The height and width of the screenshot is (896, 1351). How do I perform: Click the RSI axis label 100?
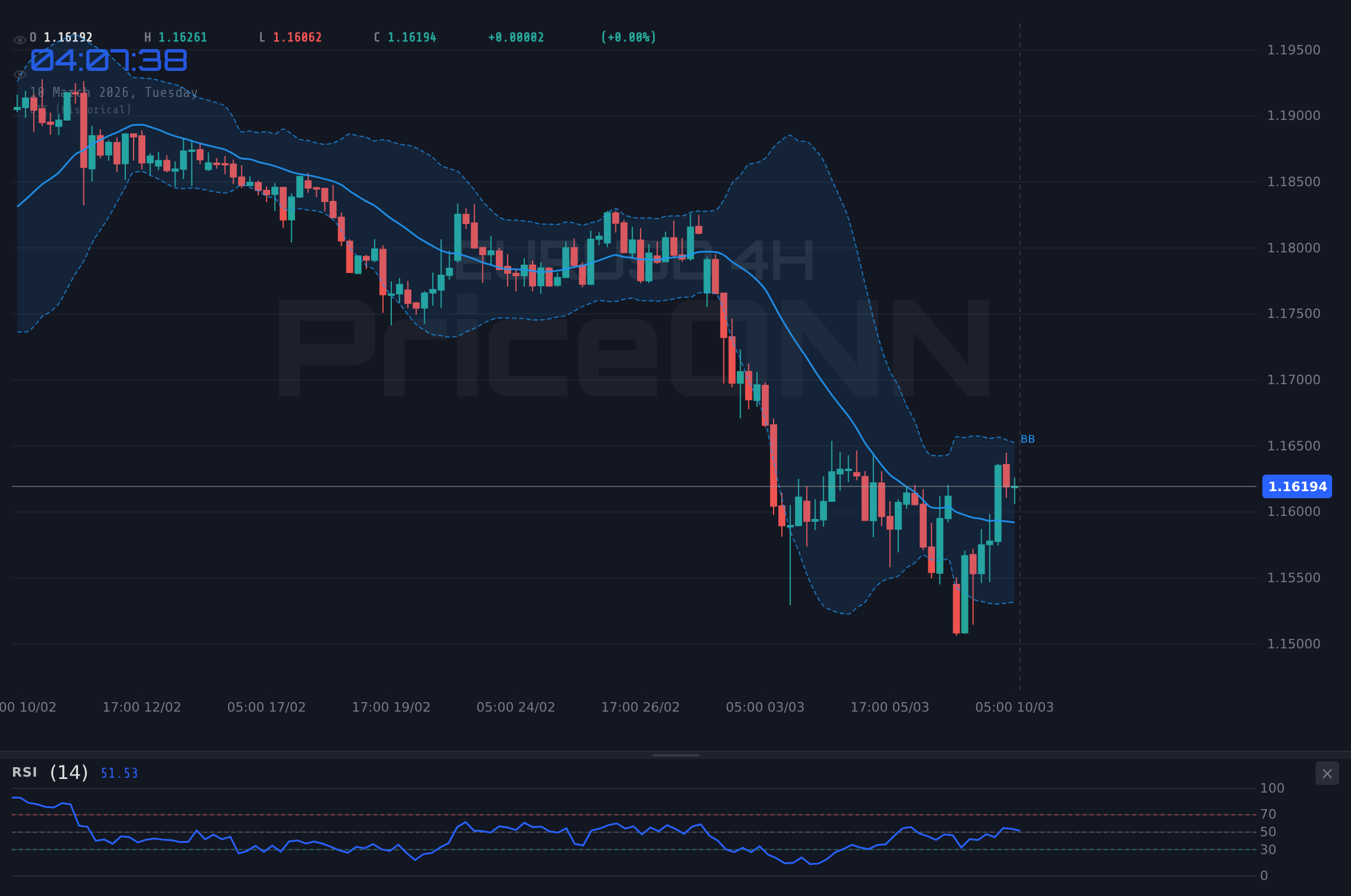tap(1272, 788)
